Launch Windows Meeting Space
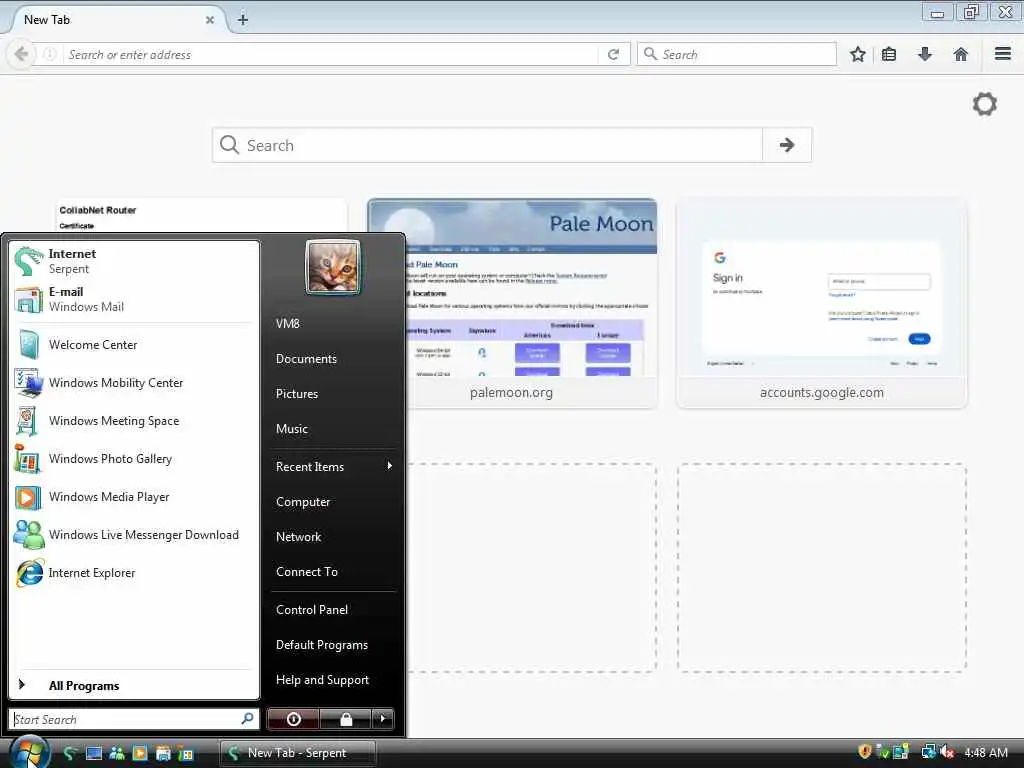 pos(134,421)
